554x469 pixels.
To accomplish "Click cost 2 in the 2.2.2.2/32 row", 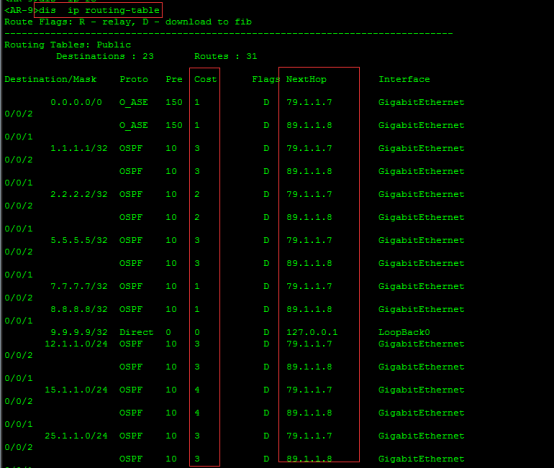I will coord(197,194).
